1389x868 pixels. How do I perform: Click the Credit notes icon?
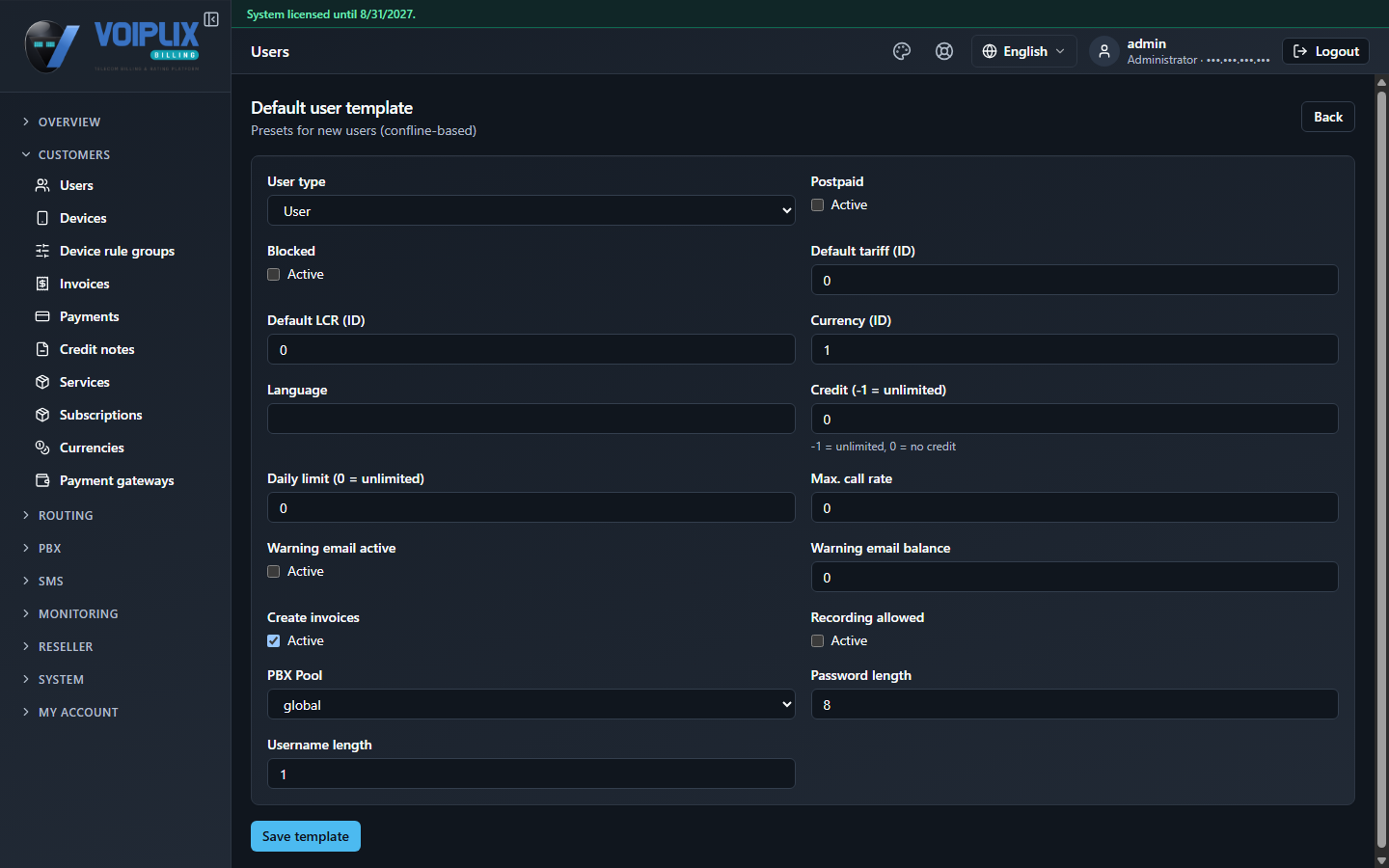(42, 349)
